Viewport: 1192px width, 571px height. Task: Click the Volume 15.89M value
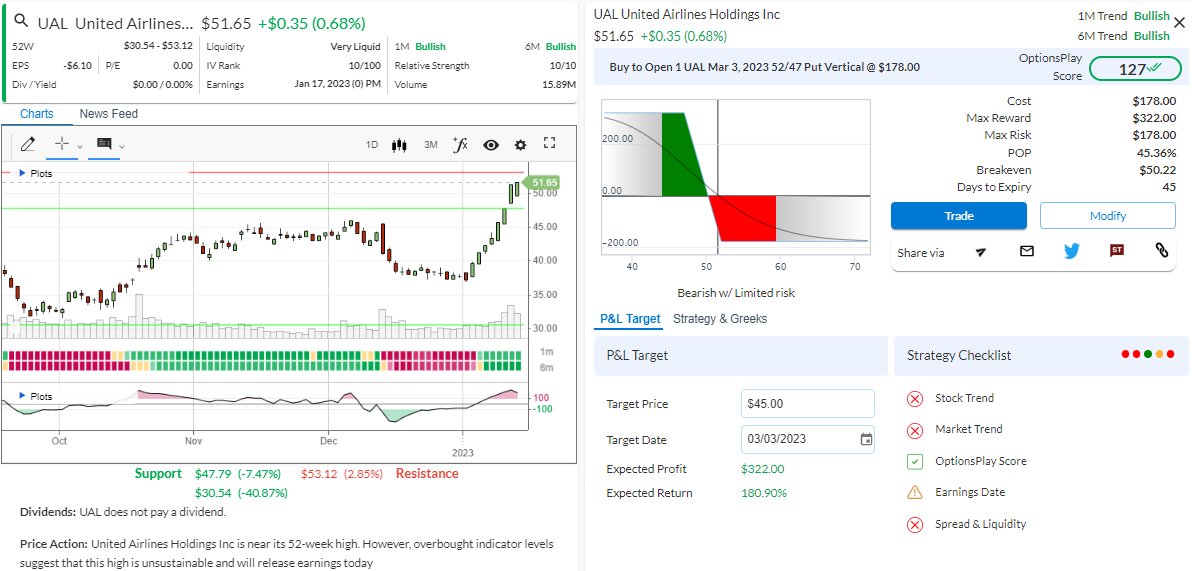559,84
